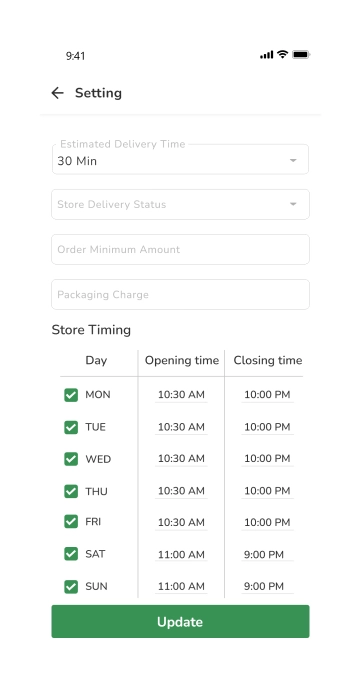361x685 pixels.
Task: Tap the 9:41 clock in status bar
Action: point(76,56)
